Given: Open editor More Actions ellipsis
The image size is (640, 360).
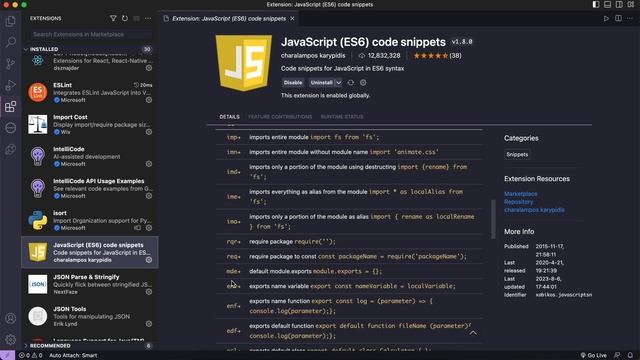Looking at the screenshot, I should [x=630, y=18].
